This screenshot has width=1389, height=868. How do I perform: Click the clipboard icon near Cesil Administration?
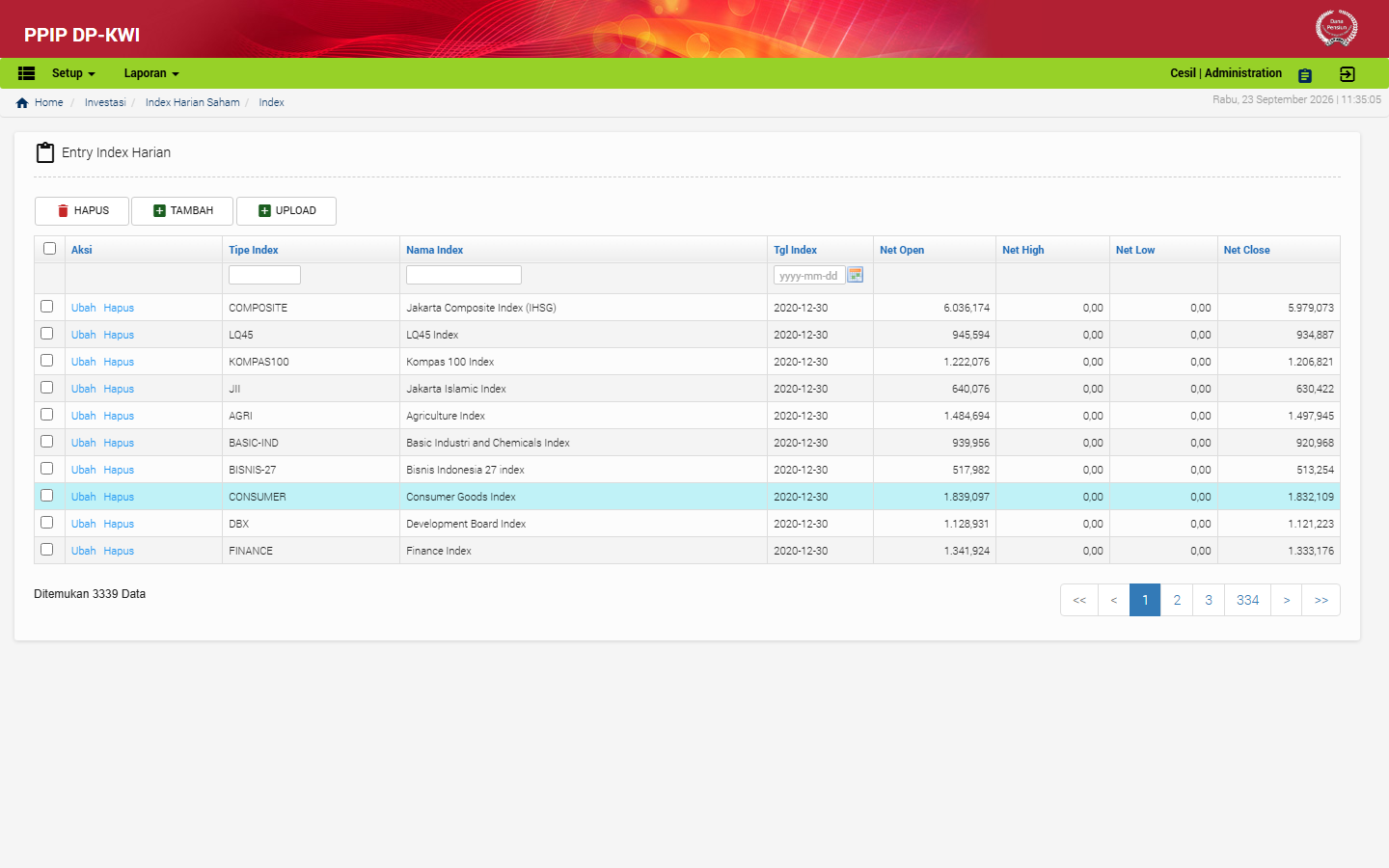(1305, 75)
